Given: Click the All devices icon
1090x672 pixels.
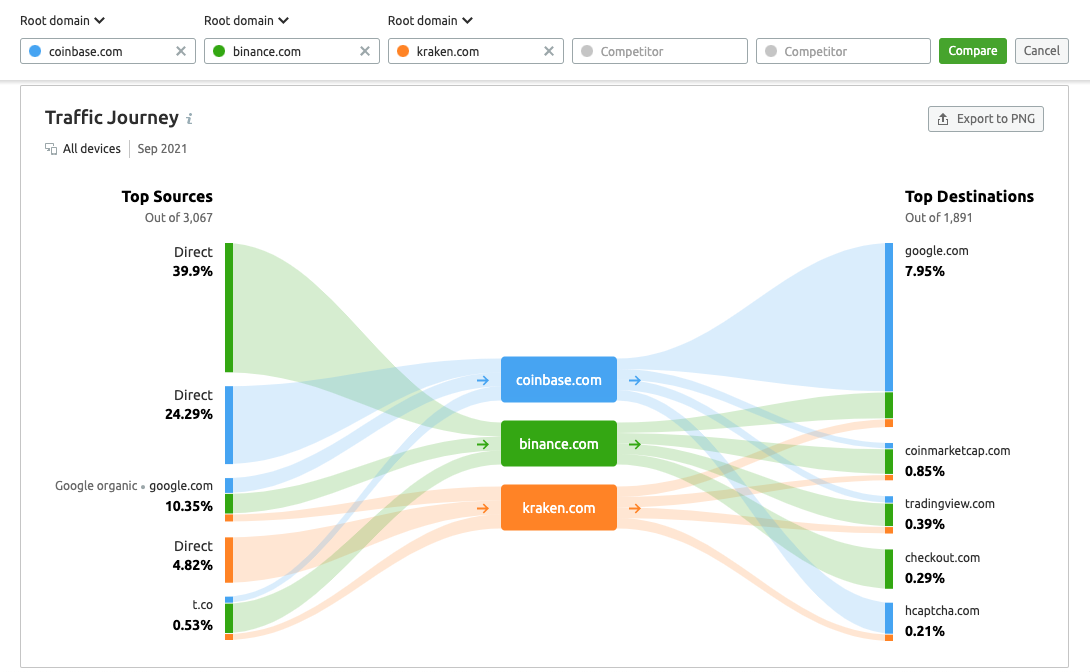Looking at the screenshot, I should 51,149.
